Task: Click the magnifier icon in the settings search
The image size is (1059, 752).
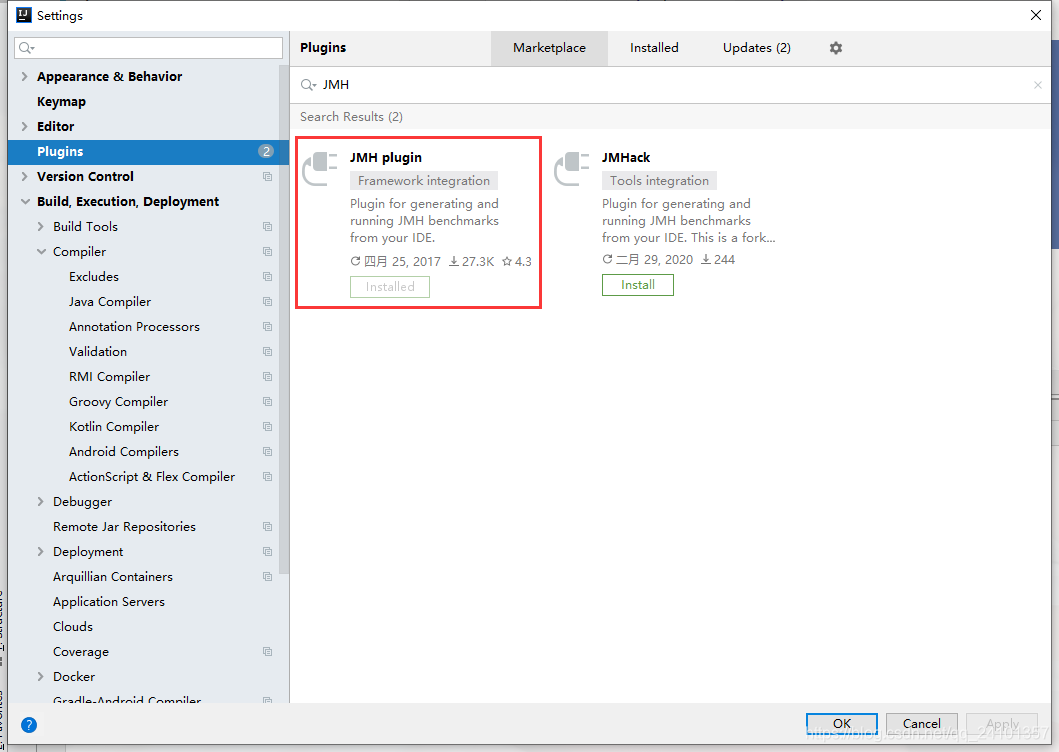Action: (x=26, y=47)
